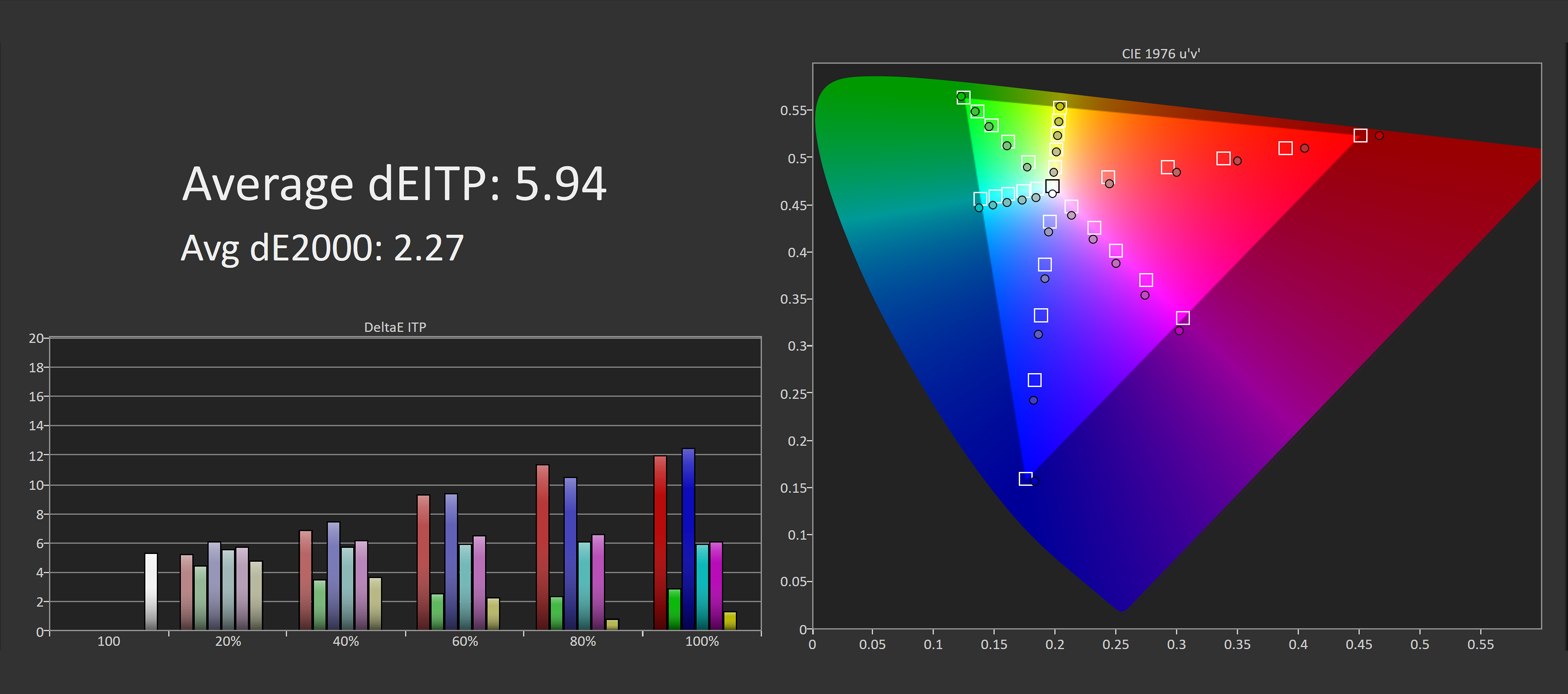This screenshot has width=1568, height=694.
Task: Click the DeltaE ITP chart title
Action: (x=395, y=327)
